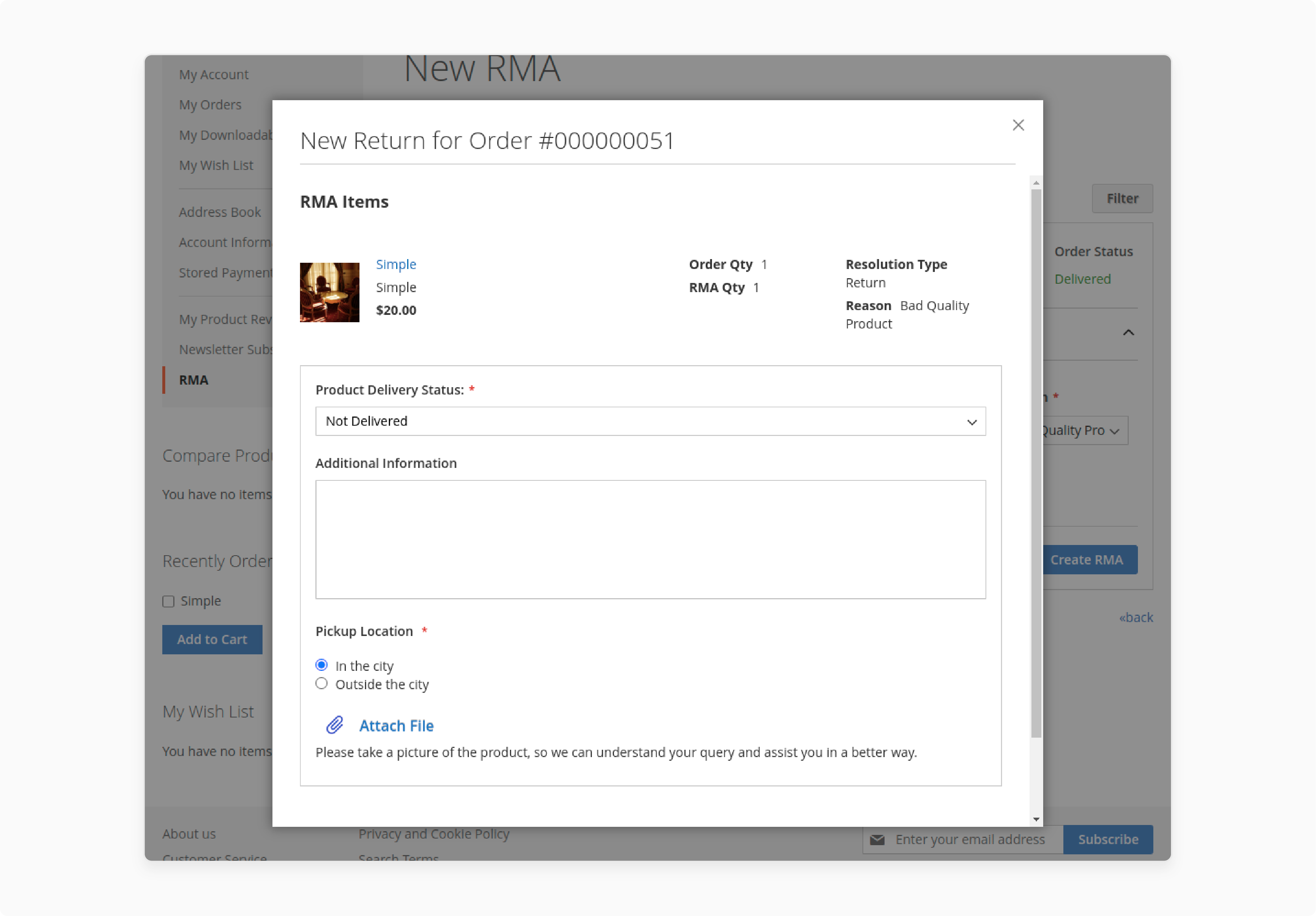
Task: Click the Add to Cart button
Action: (212, 639)
